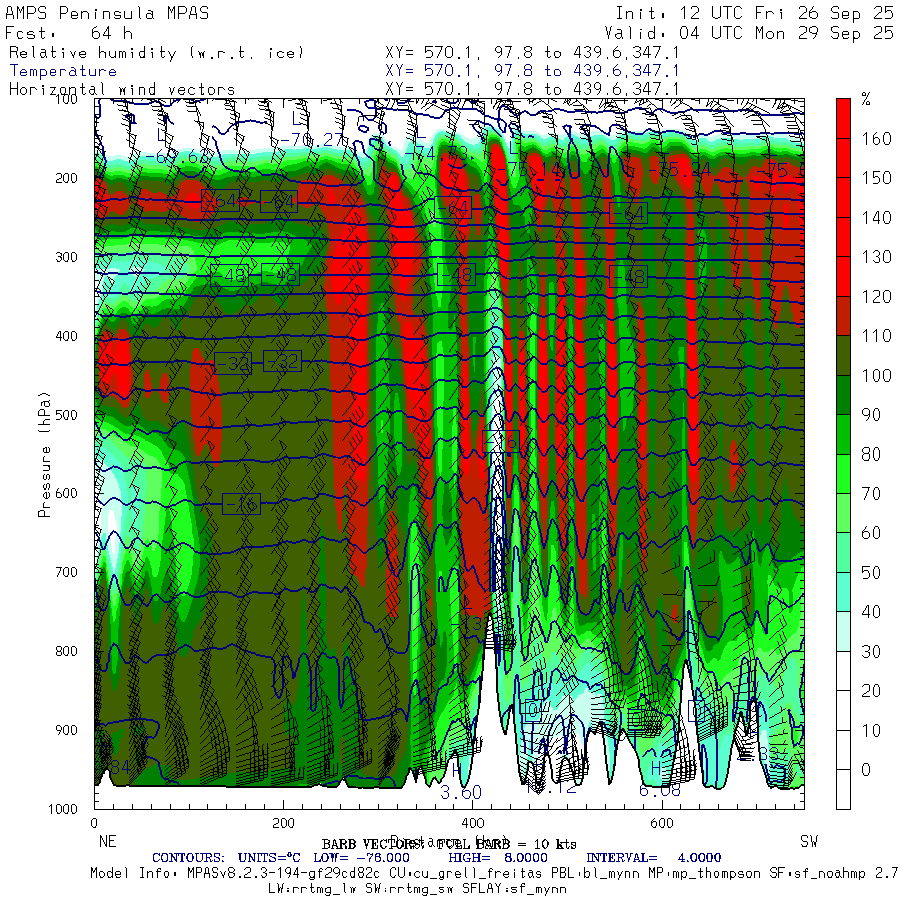
Task: Choose the aqua swatch between 40 and 50
Action: point(843,592)
